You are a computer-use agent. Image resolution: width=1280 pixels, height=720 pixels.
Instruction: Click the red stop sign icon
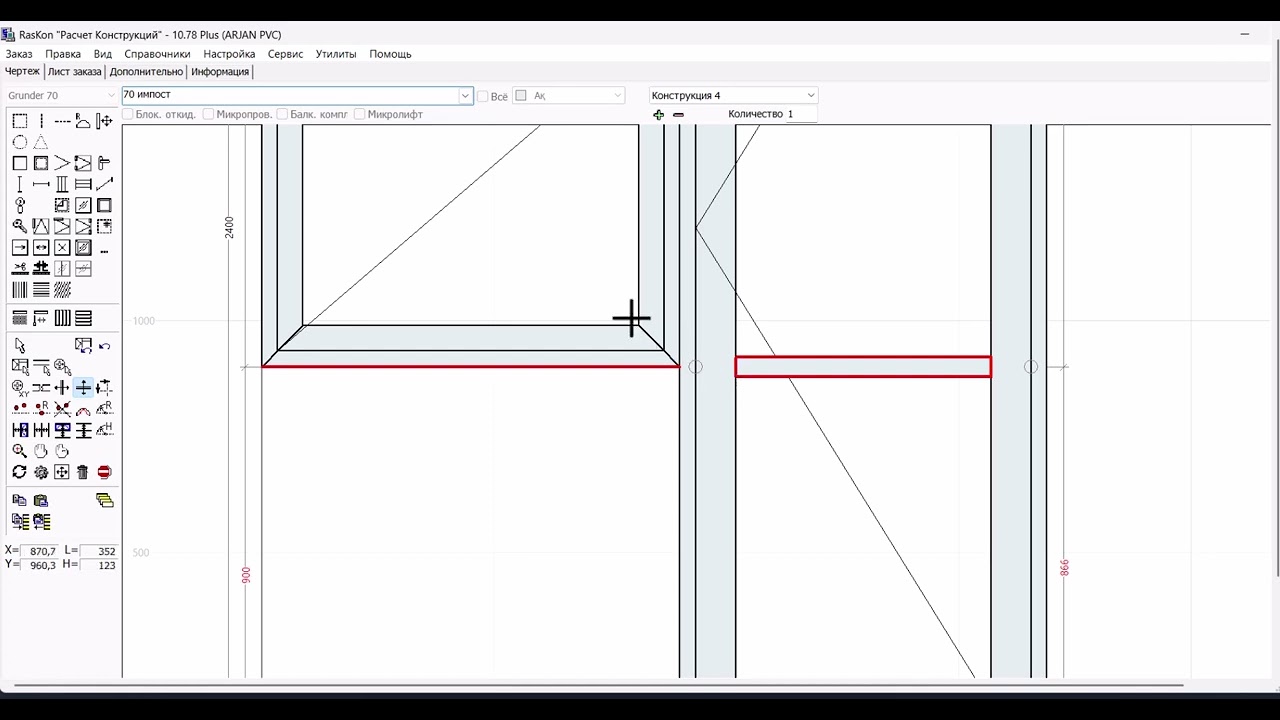pyautogui.click(x=104, y=472)
